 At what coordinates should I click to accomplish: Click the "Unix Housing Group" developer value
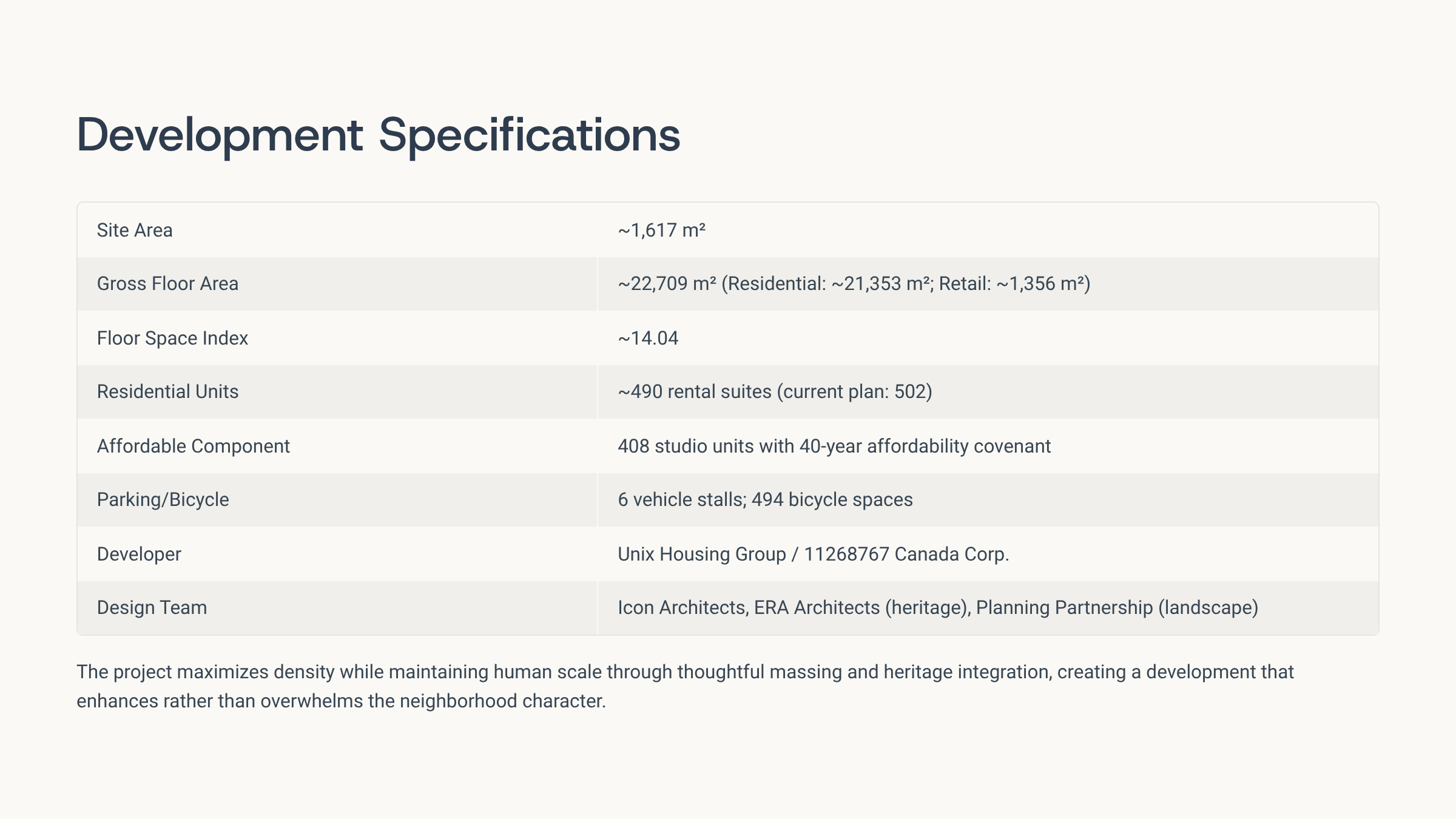701,554
